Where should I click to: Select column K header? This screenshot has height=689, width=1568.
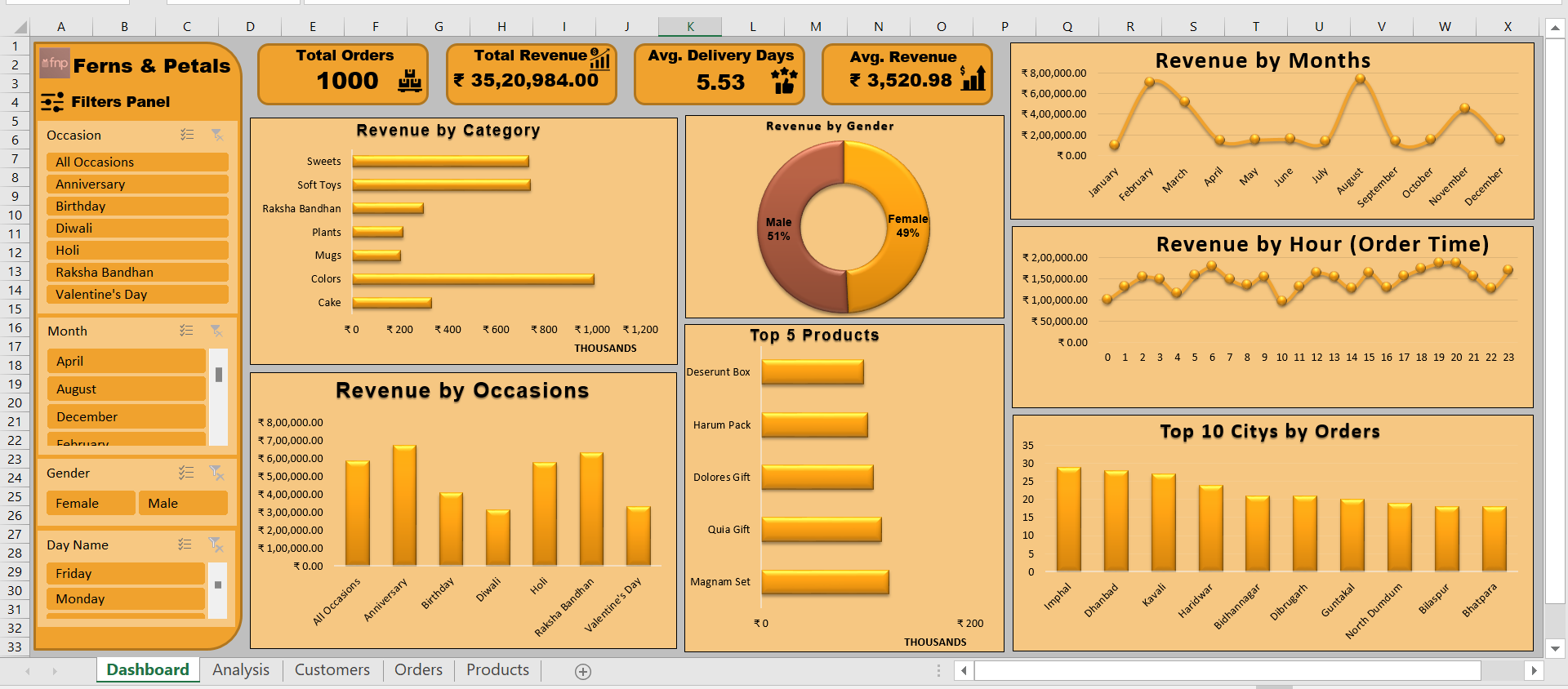(690, 27)
